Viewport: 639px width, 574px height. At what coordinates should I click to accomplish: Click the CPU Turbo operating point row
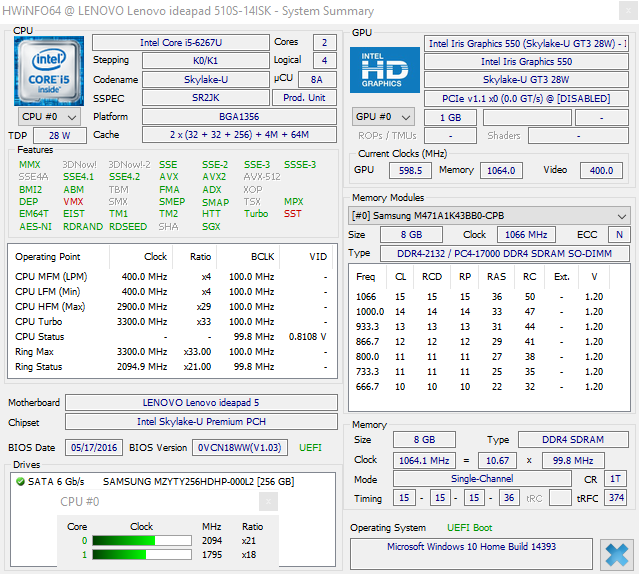[172, 321]
